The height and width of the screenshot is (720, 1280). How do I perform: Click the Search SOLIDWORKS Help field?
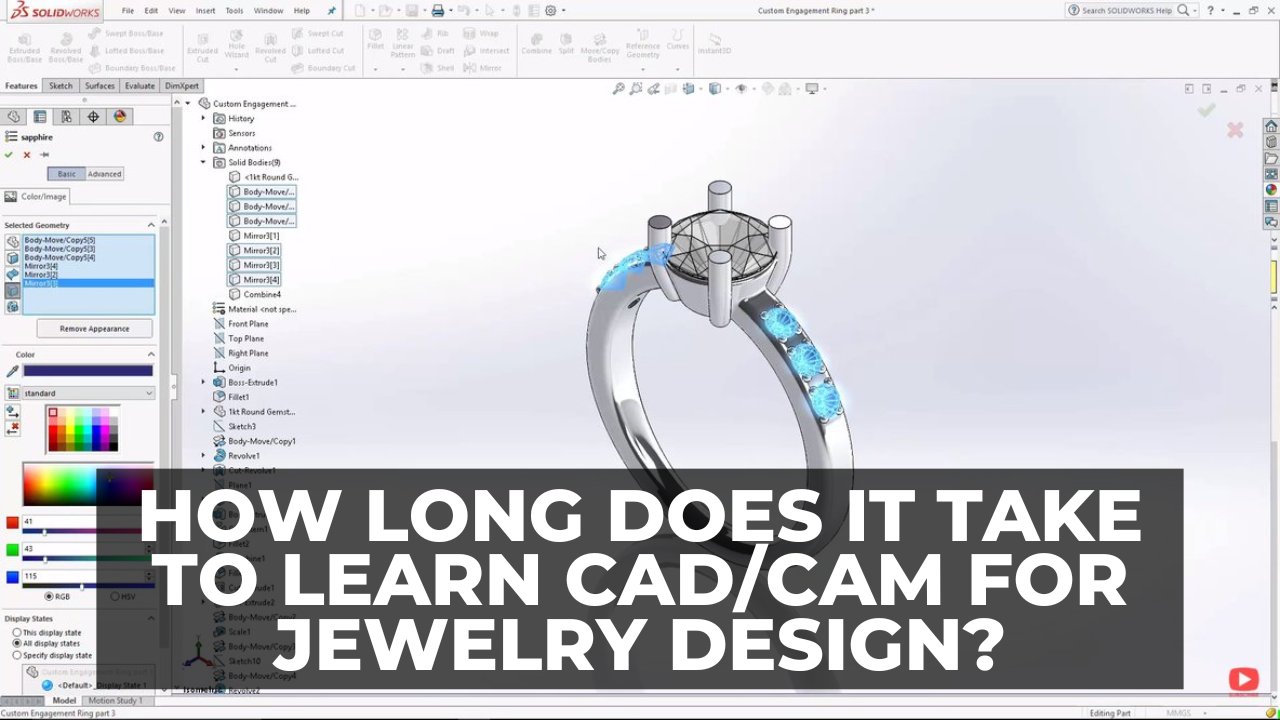[x=1126, y=10]
